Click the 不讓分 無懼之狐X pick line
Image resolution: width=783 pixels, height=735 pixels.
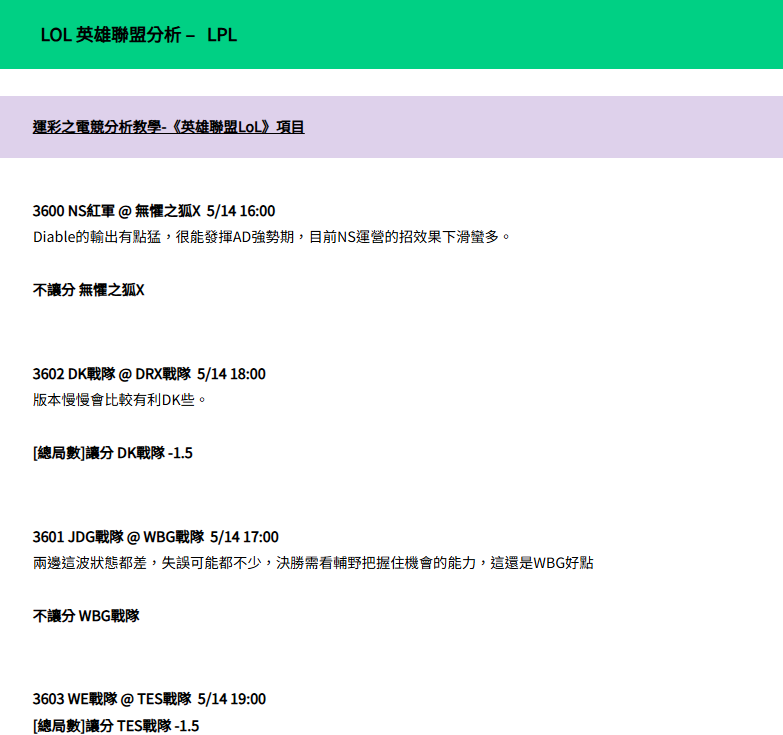coord(88,290)
